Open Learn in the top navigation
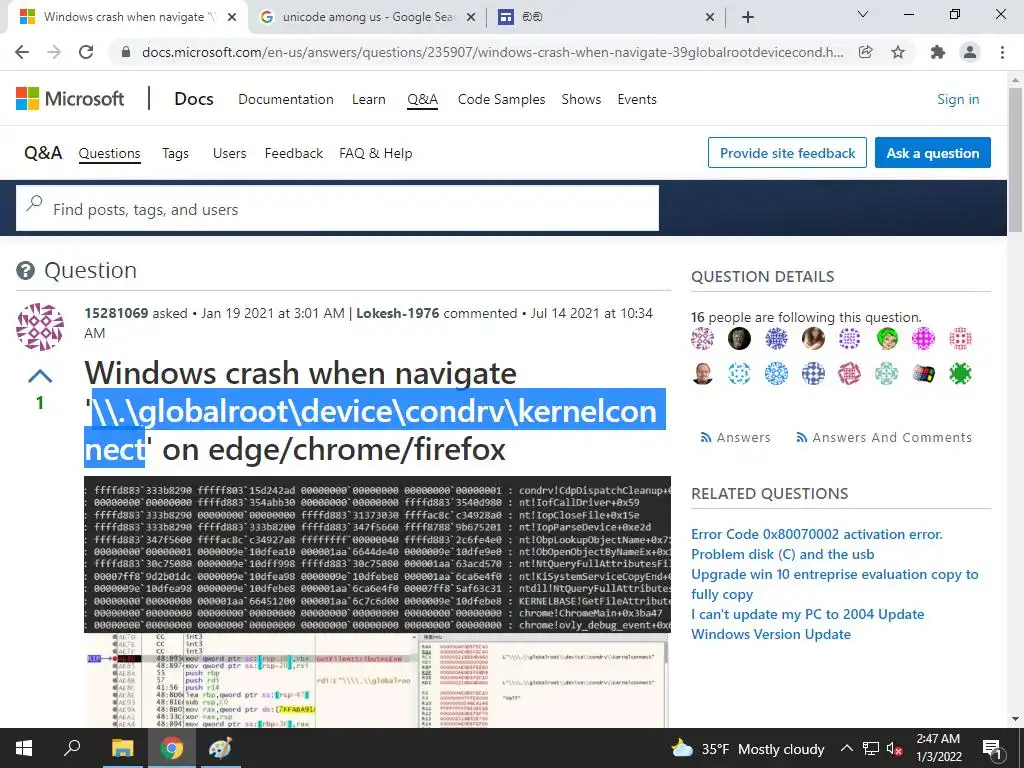1024x768 pixels. [x=368, y=99]
